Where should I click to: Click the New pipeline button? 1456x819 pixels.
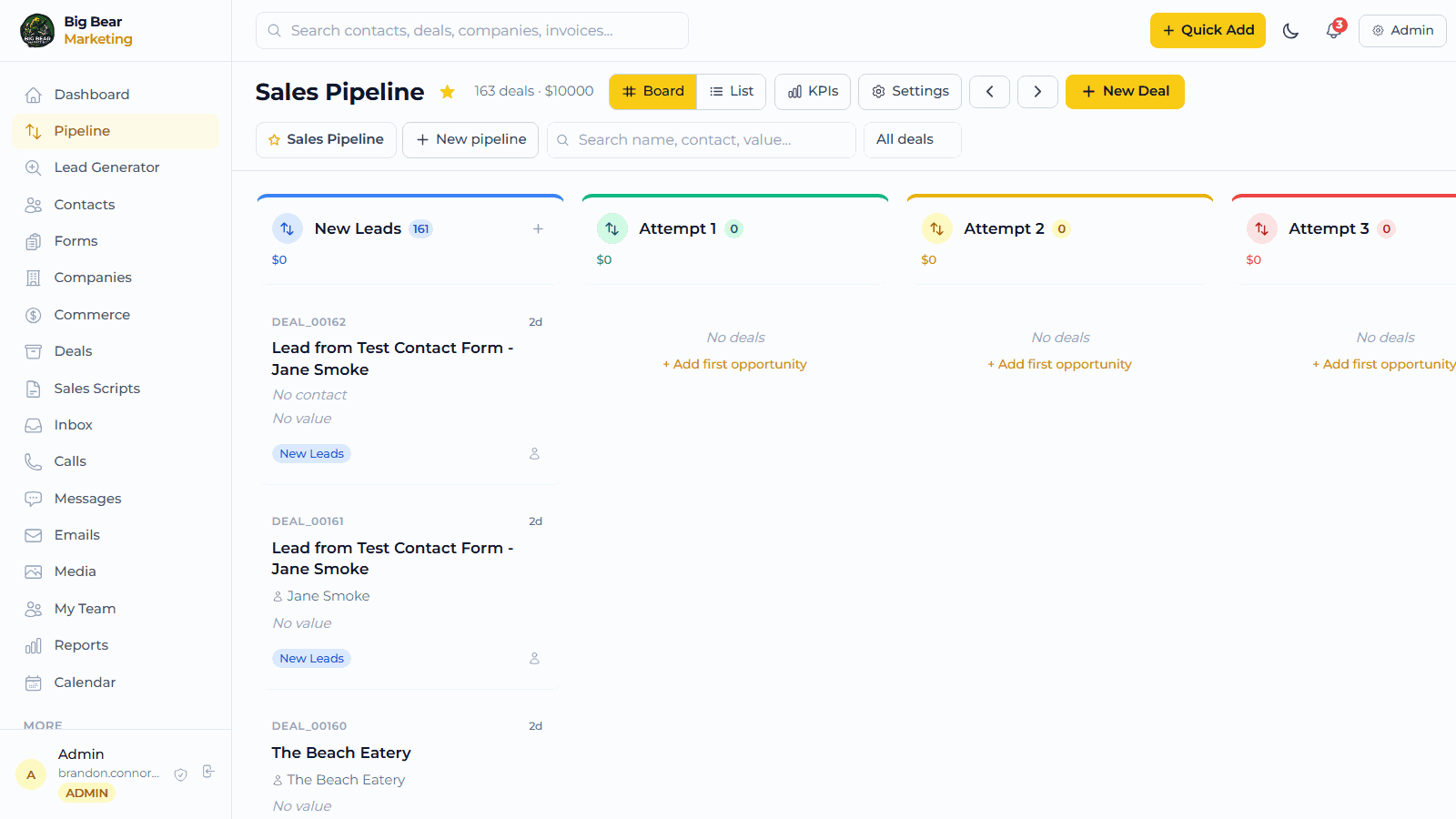[x=470, y=139]
